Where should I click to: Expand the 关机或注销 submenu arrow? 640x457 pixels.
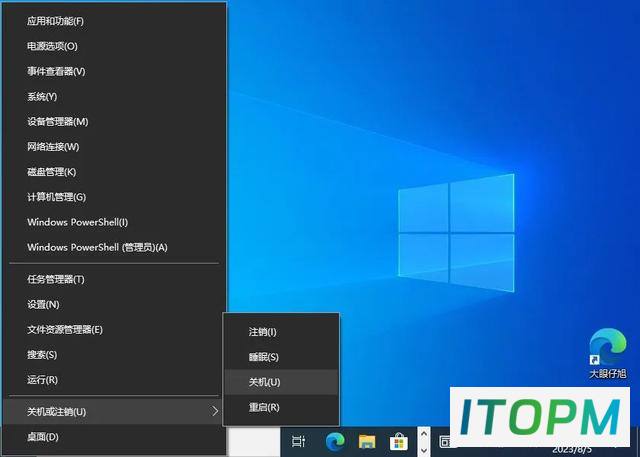coord(215,411)
